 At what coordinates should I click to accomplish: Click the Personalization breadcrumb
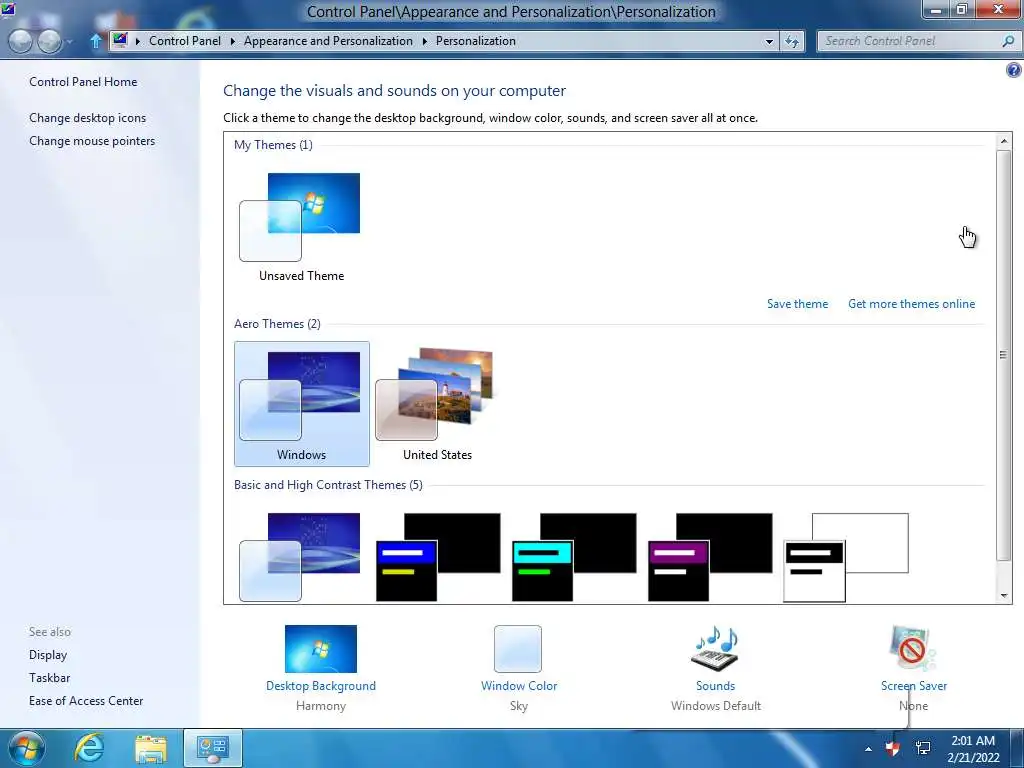[475, 40]
